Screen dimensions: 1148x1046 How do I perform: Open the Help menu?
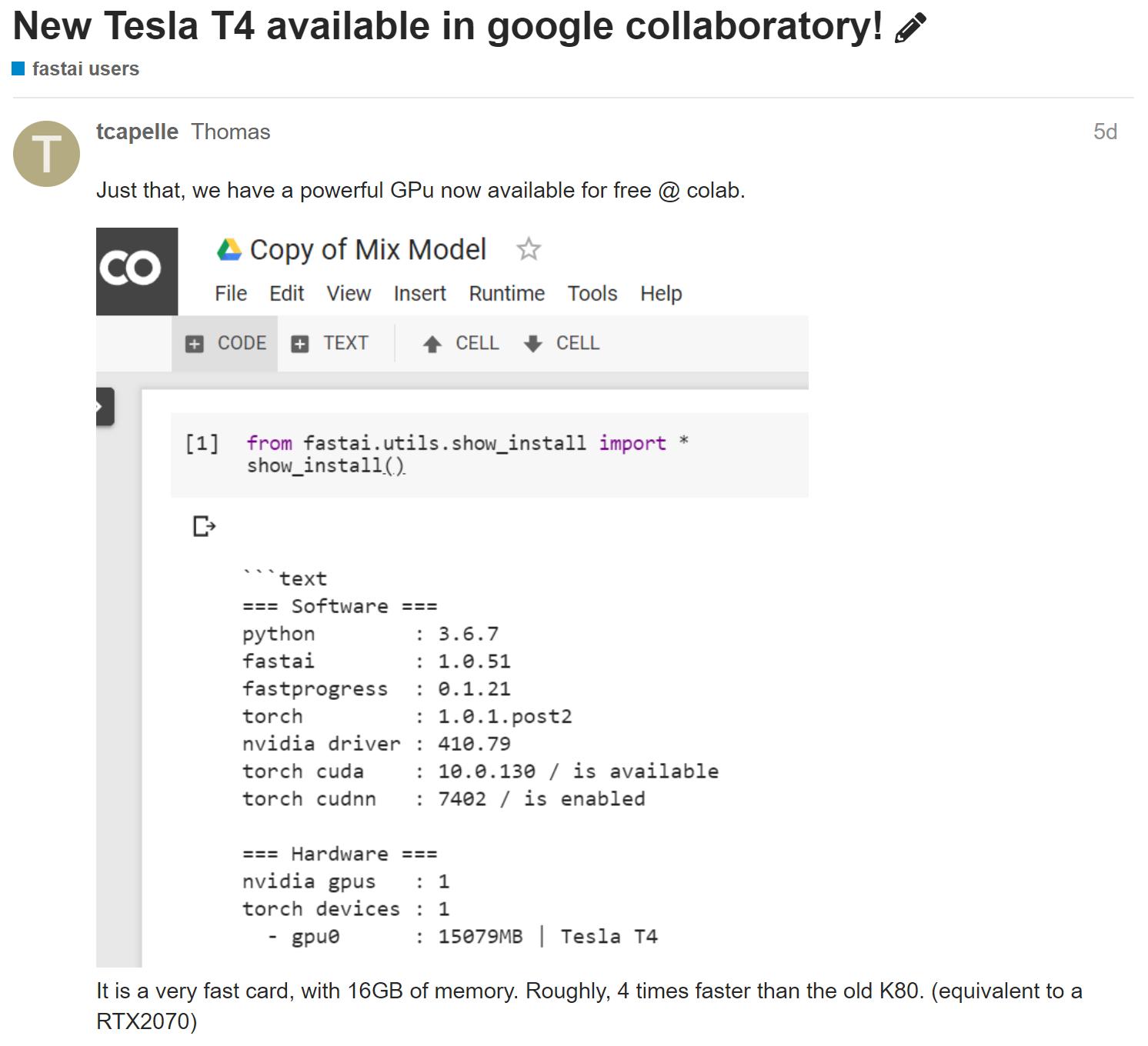661,294
